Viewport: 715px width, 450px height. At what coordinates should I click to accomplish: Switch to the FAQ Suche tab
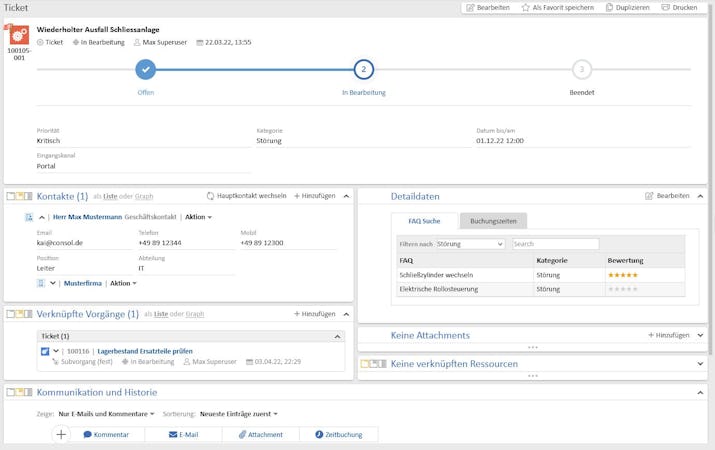[424, 221]
